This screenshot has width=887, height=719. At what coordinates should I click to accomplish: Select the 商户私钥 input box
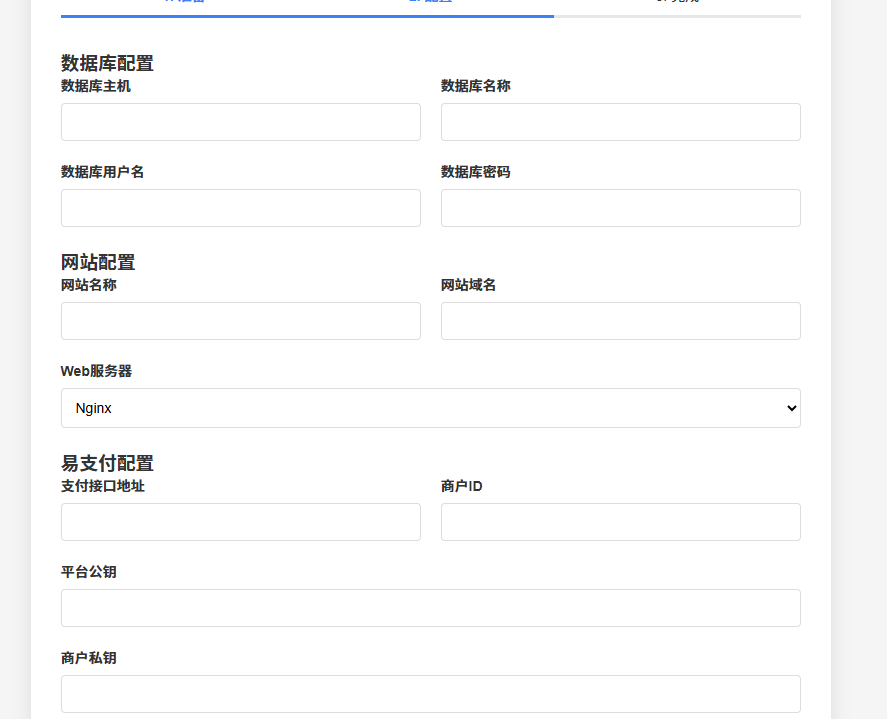[x=430, y=694]
